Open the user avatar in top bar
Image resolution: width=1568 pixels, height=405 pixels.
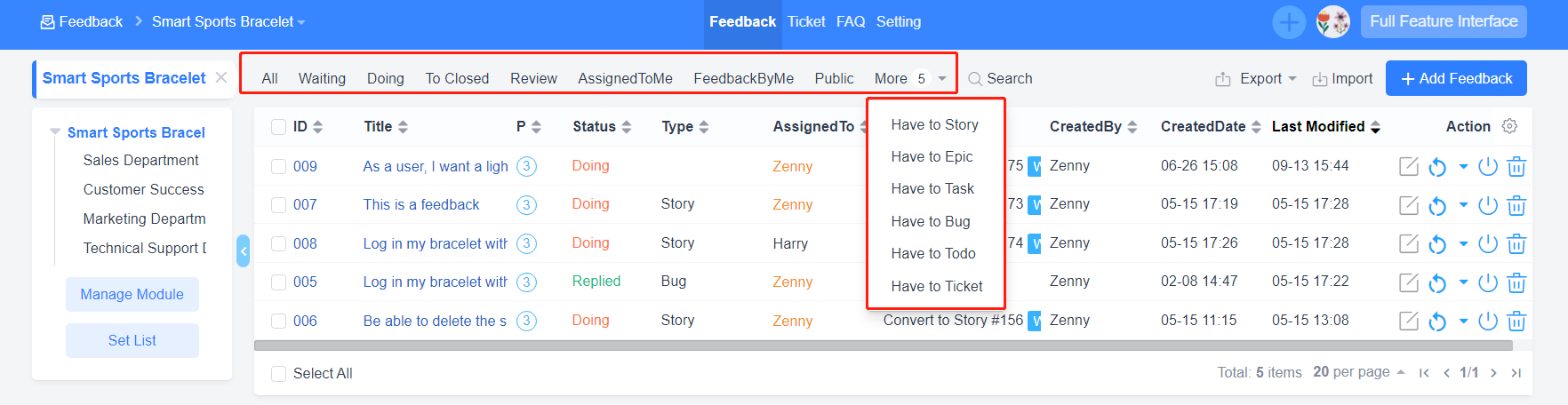pos(1332,21)
